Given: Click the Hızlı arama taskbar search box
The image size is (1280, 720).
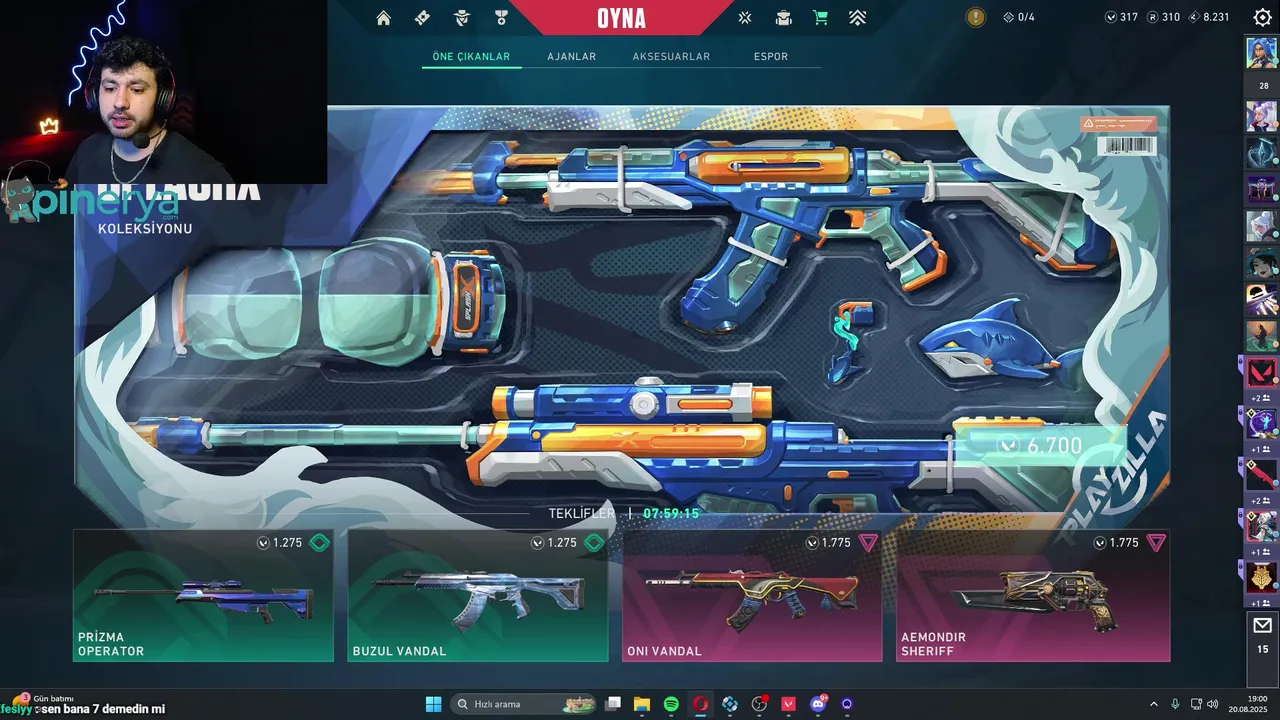Looking at the screenshot, I should [x=525, y=704].
